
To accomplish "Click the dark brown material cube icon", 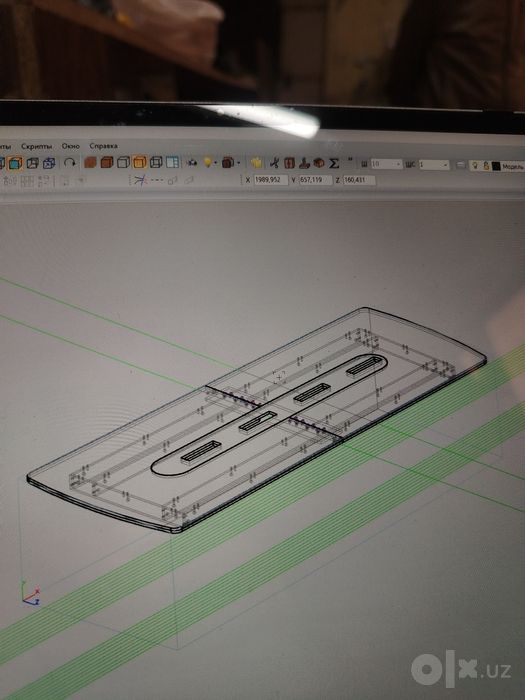I will (228, 162).
